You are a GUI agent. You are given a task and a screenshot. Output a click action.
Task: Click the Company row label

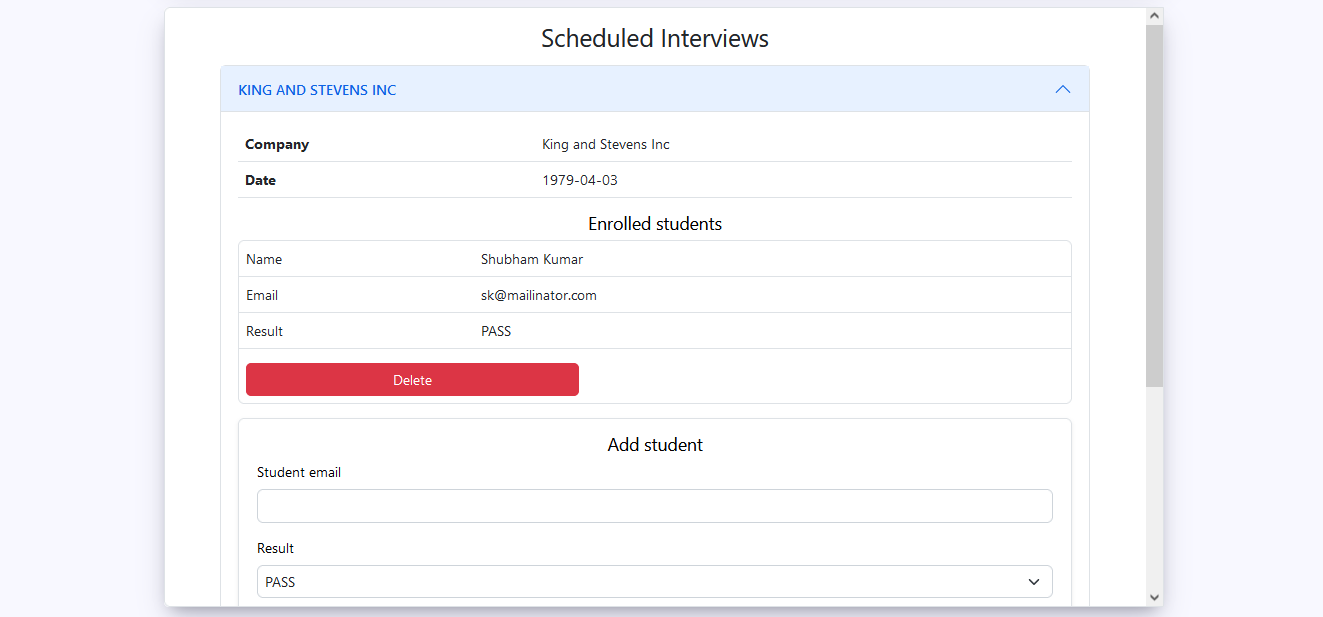277,144
